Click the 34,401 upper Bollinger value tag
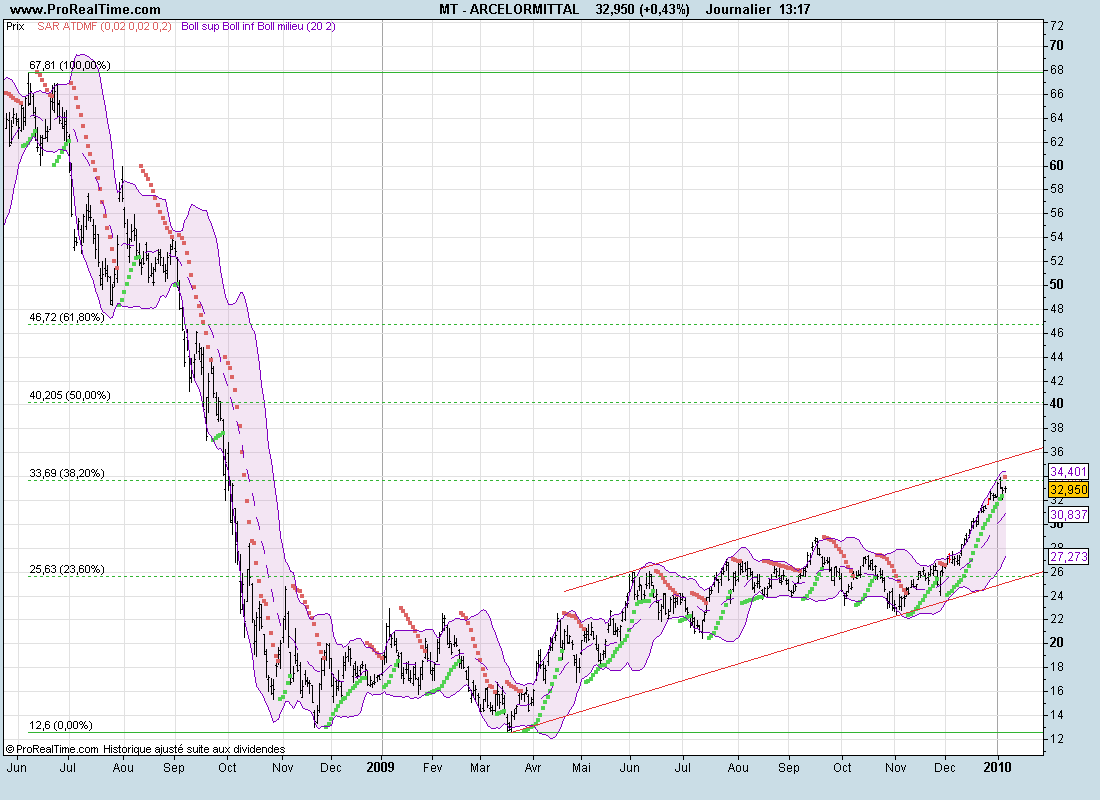 pyautogui.click(x=1068, y=472)
